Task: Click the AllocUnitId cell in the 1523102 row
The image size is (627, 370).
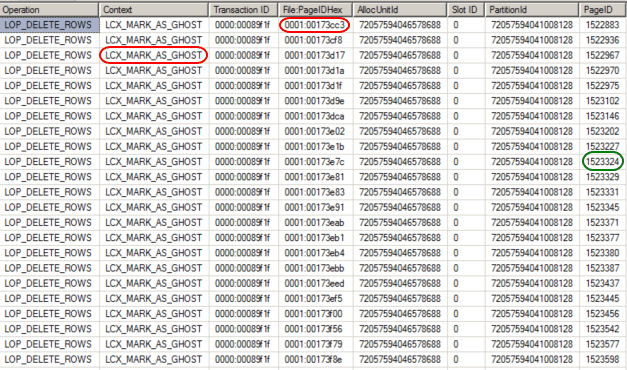Action: (x=400, y=101)
